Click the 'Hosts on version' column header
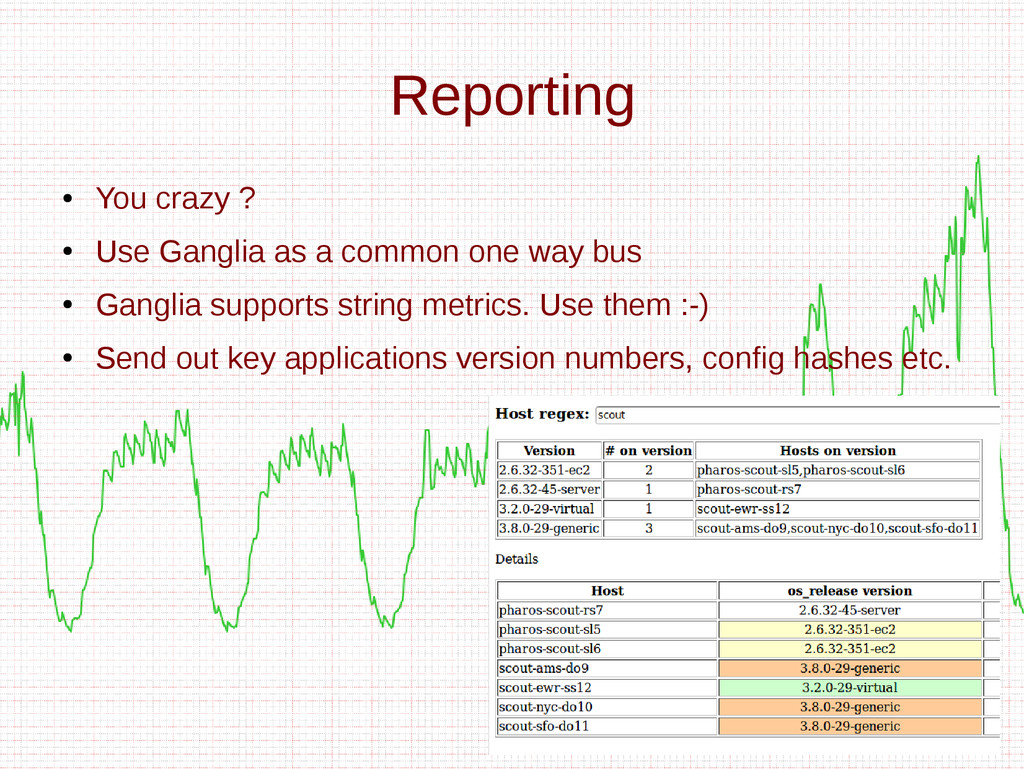This screenshot has height=769, width=1024. pos(838,450)
